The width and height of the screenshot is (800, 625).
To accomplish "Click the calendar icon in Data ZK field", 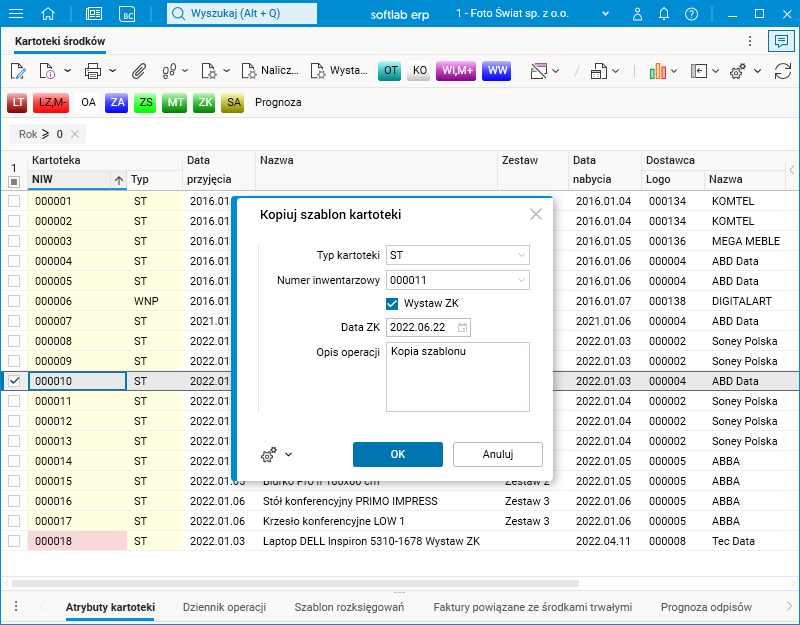I will 462,327.
